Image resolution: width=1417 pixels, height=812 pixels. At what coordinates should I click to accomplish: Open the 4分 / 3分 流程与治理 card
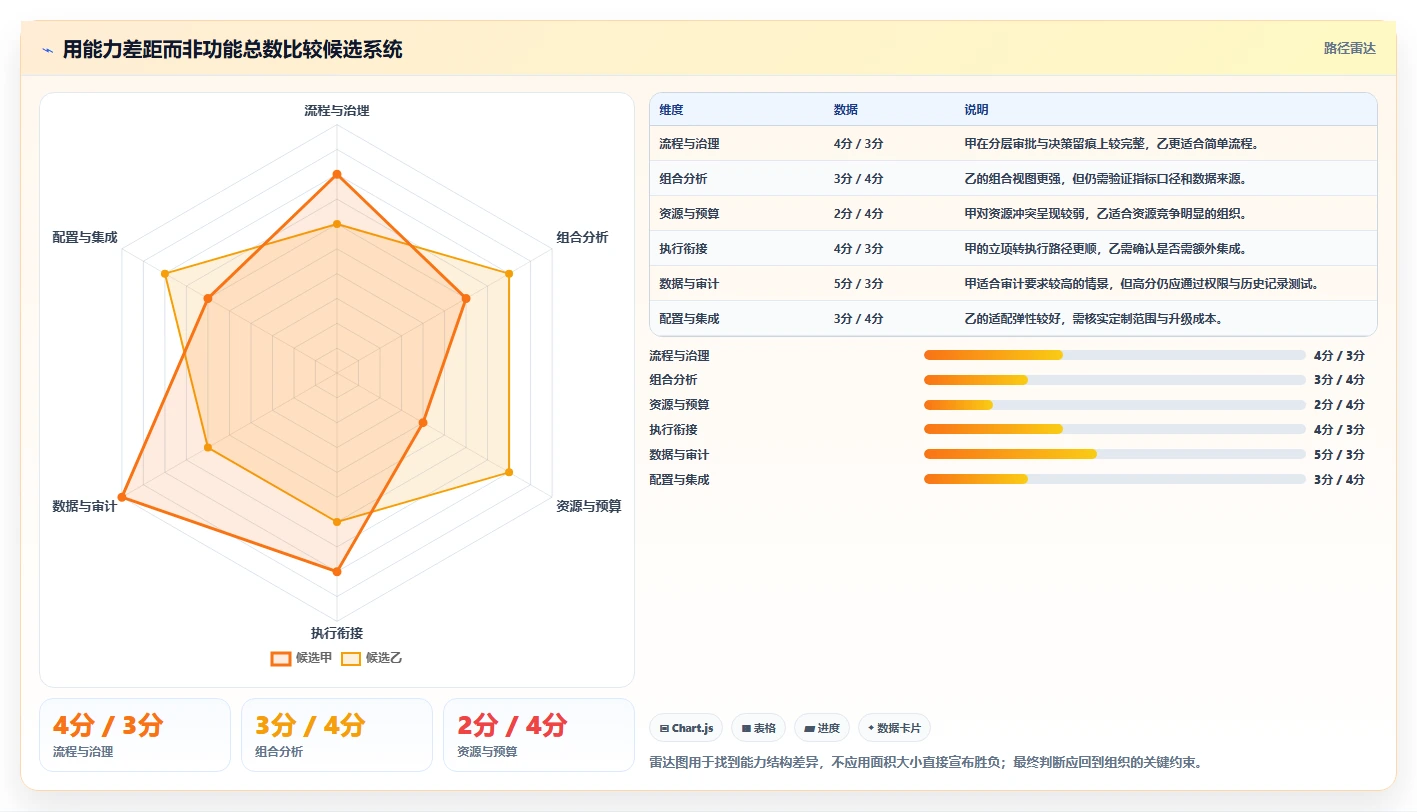[135, 735]
